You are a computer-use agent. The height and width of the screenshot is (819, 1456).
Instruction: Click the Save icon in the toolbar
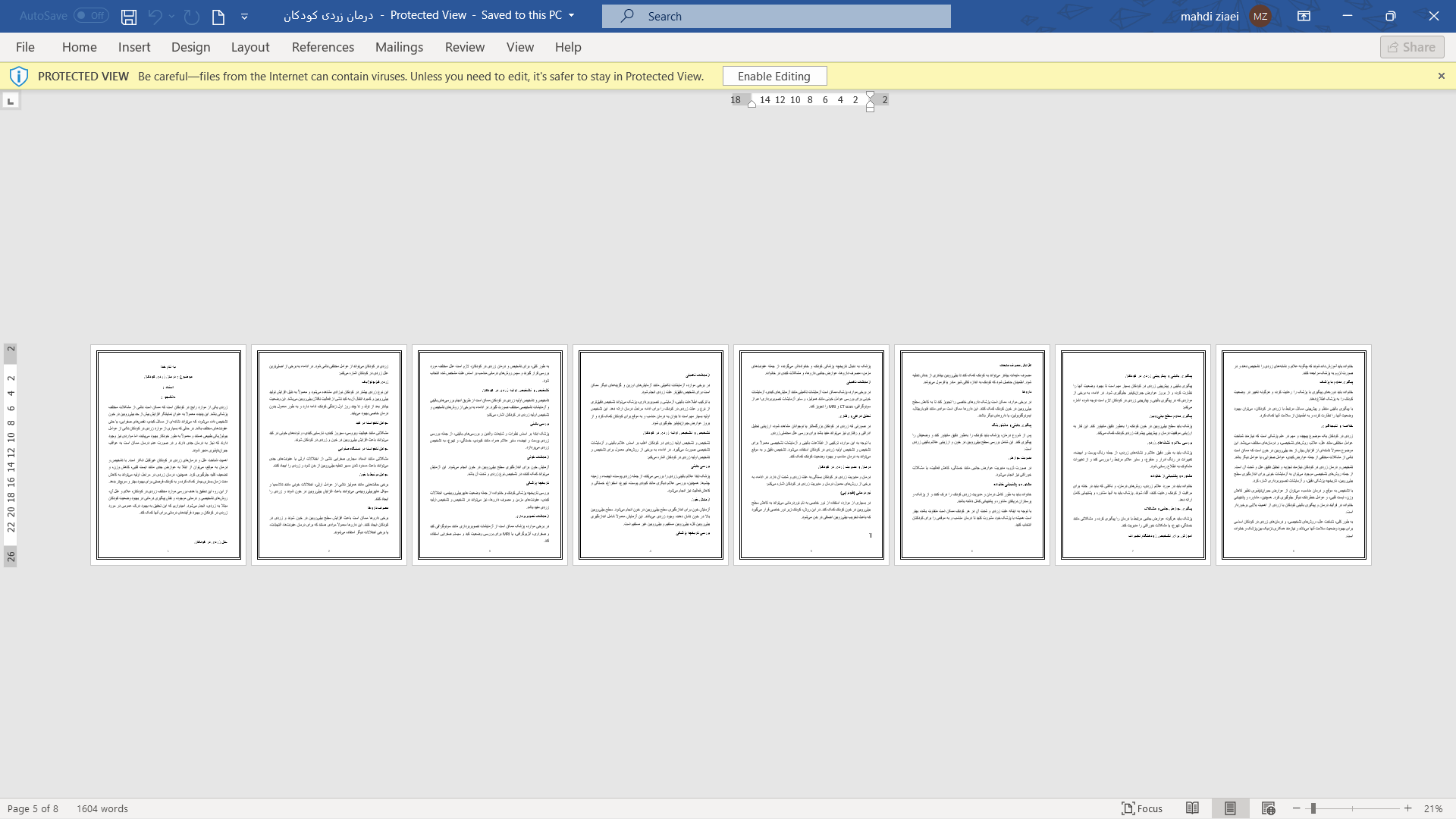click(129, 16)
